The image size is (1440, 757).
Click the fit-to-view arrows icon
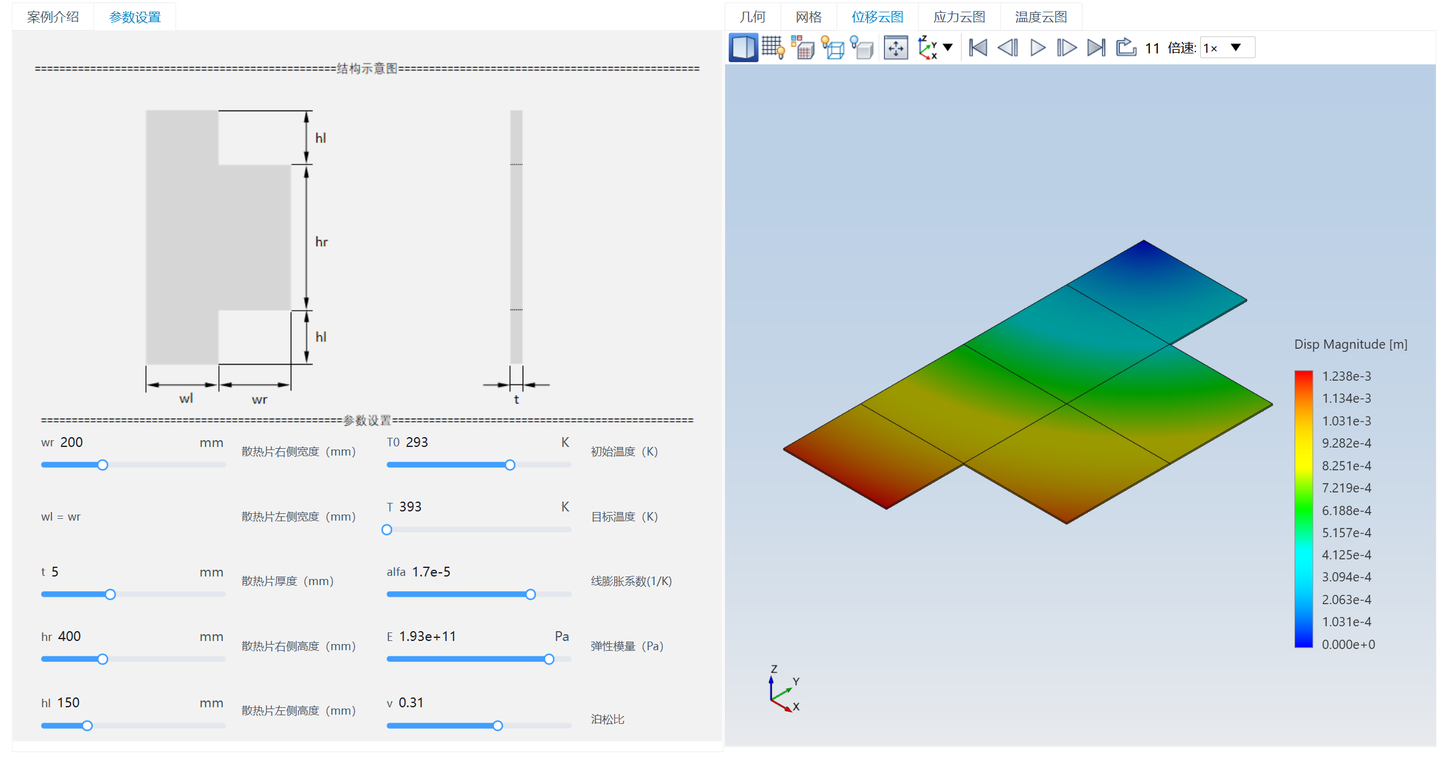pos(896,47)
